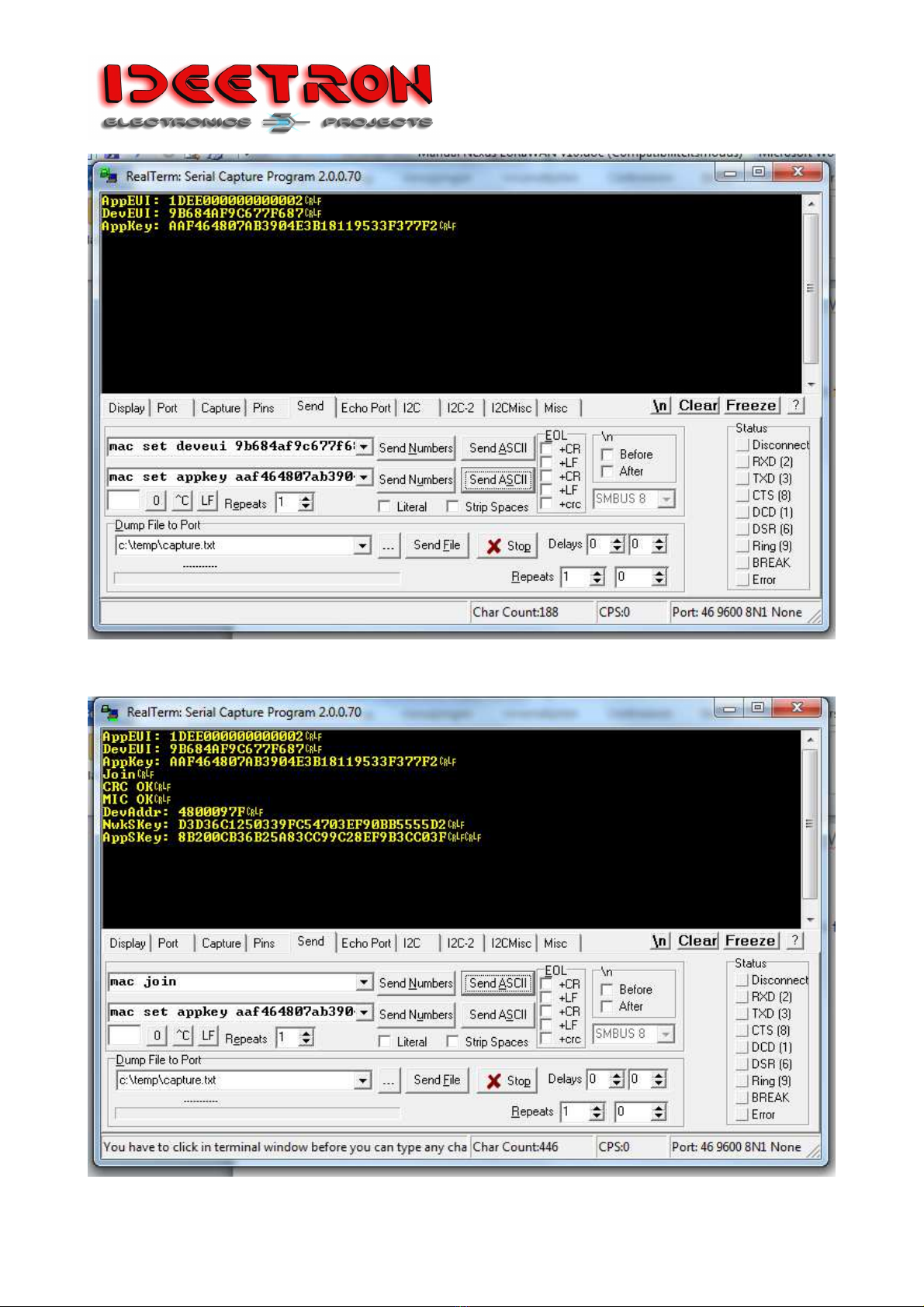Screen dimensions: 924x1307
Task: Open the I2CMisc tab in Char Count:188 window
Action: pos(511,408)
